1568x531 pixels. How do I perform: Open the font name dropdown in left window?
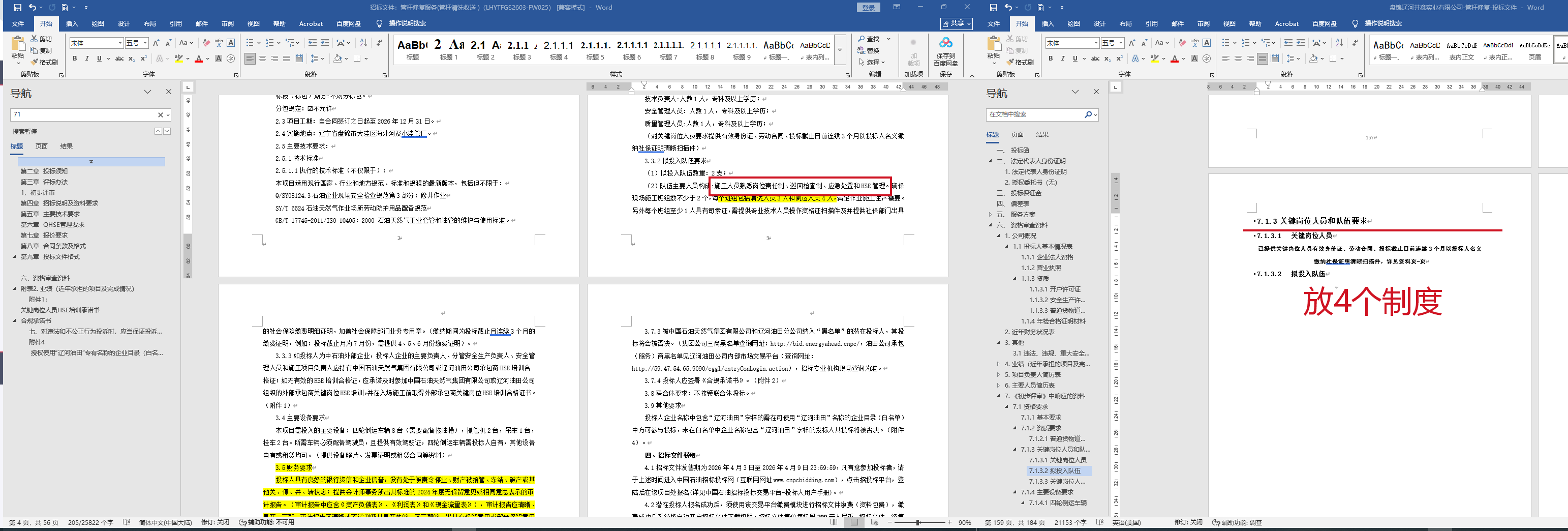pos(120,43)
